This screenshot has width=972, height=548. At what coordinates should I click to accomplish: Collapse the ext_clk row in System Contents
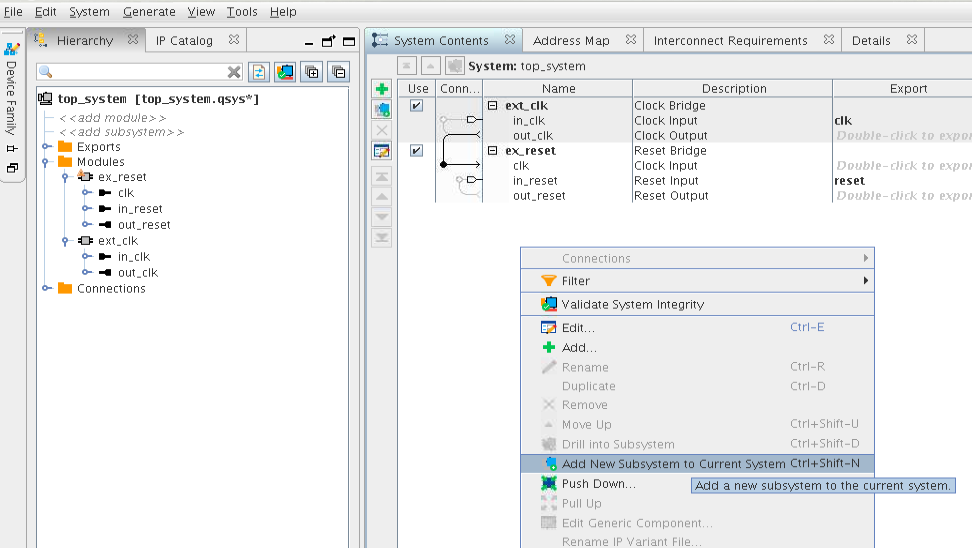[x=492, y=106]
